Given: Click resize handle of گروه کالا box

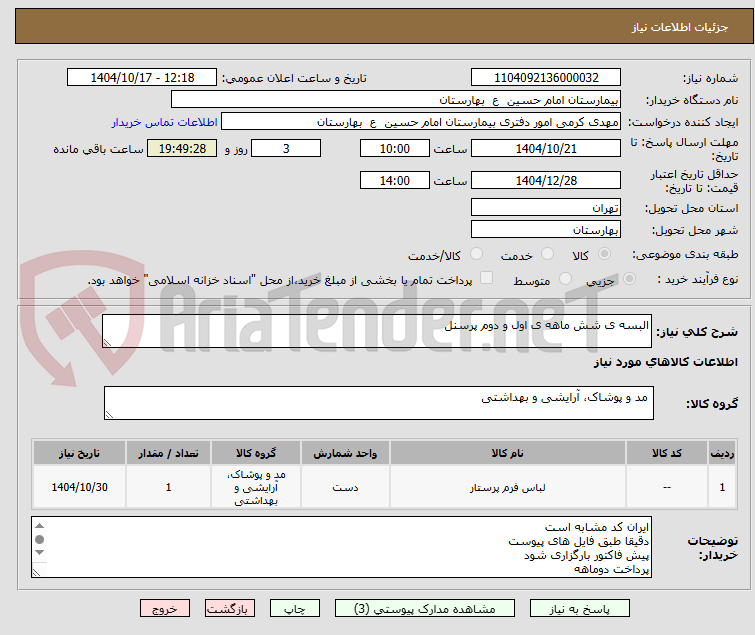Looking at the screenshot, I should pyautogui.click(x=109, y=415).
